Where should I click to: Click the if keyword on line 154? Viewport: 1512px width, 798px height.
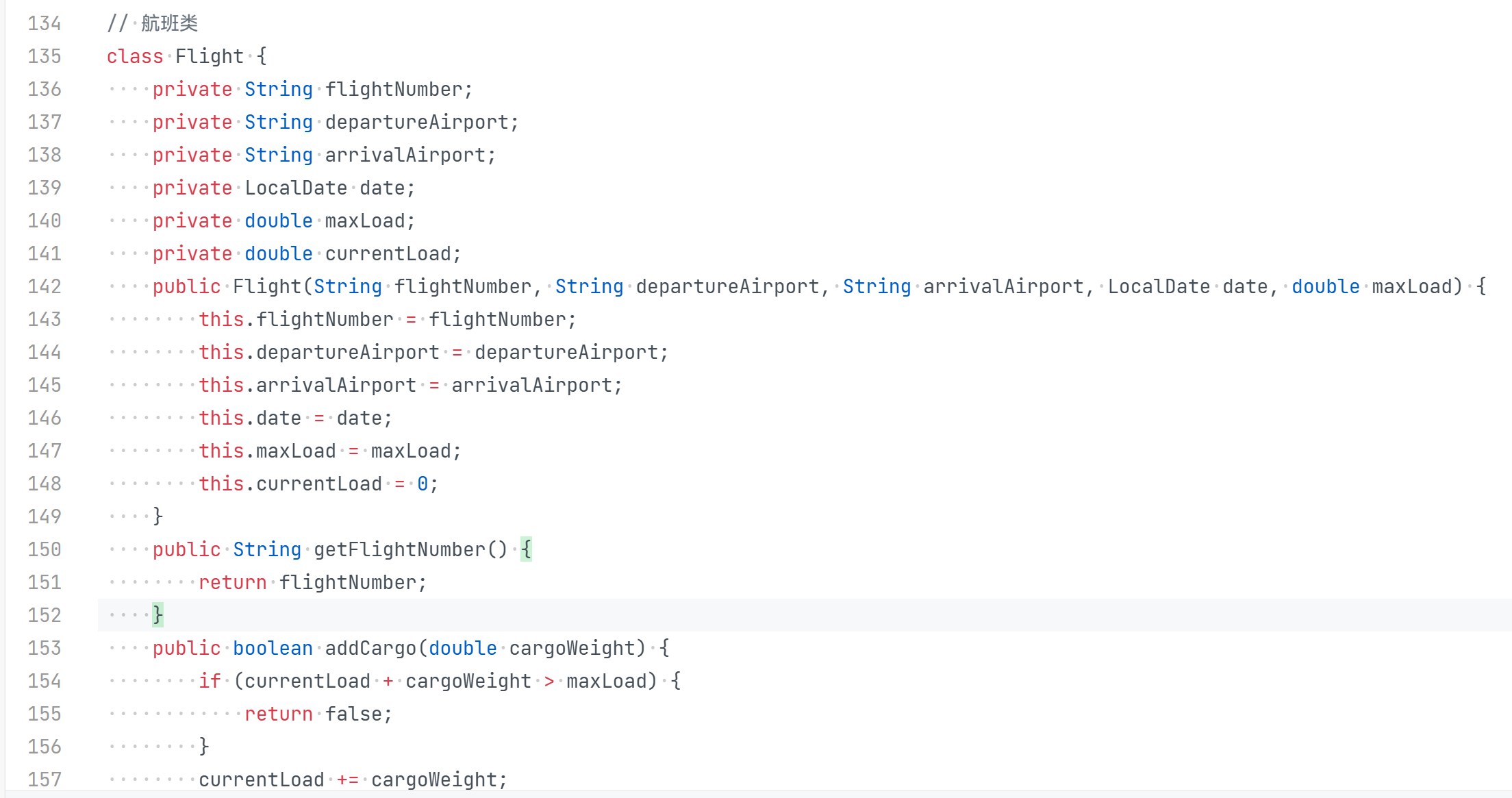coord(210,681)
